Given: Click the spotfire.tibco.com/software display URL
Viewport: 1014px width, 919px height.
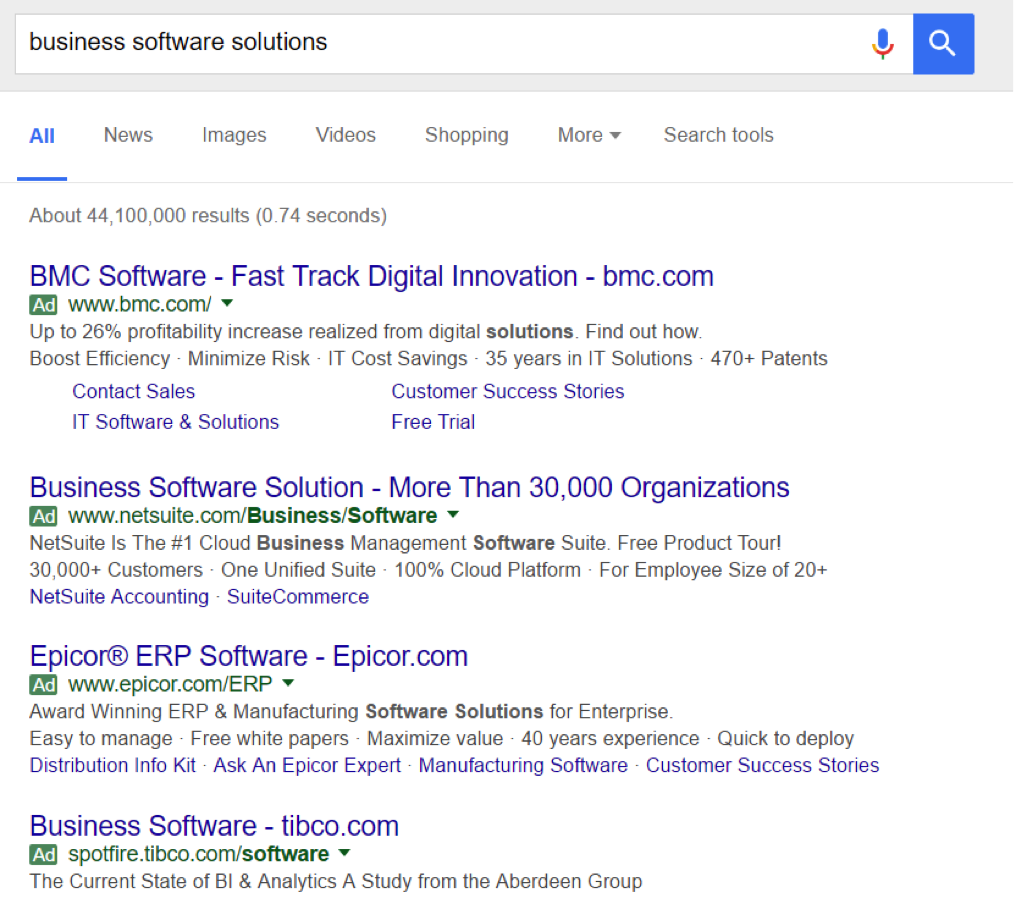Looking at the screenshot, I should (199, 854).
